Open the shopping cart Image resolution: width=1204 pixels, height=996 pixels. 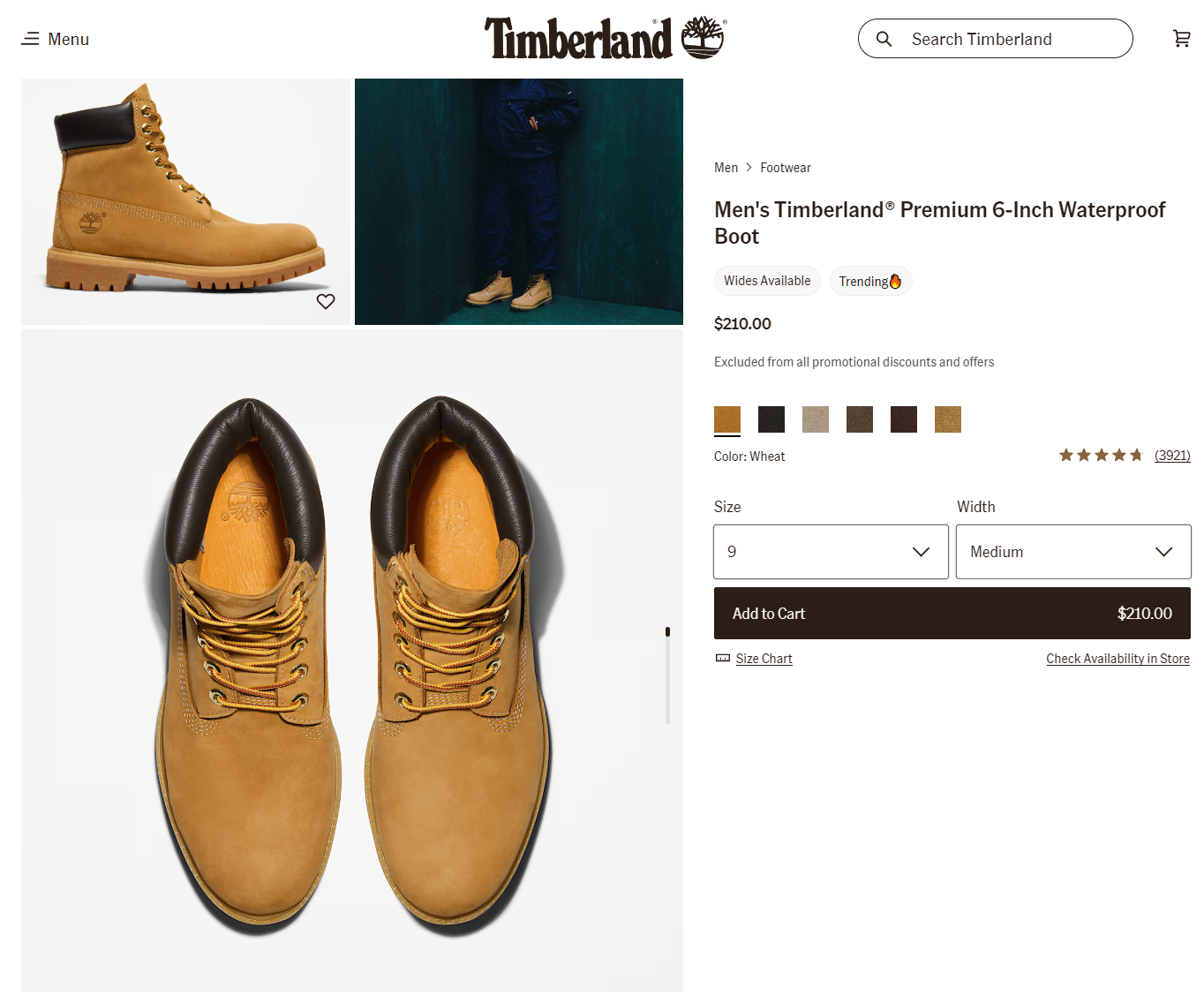pos(1181,38)
